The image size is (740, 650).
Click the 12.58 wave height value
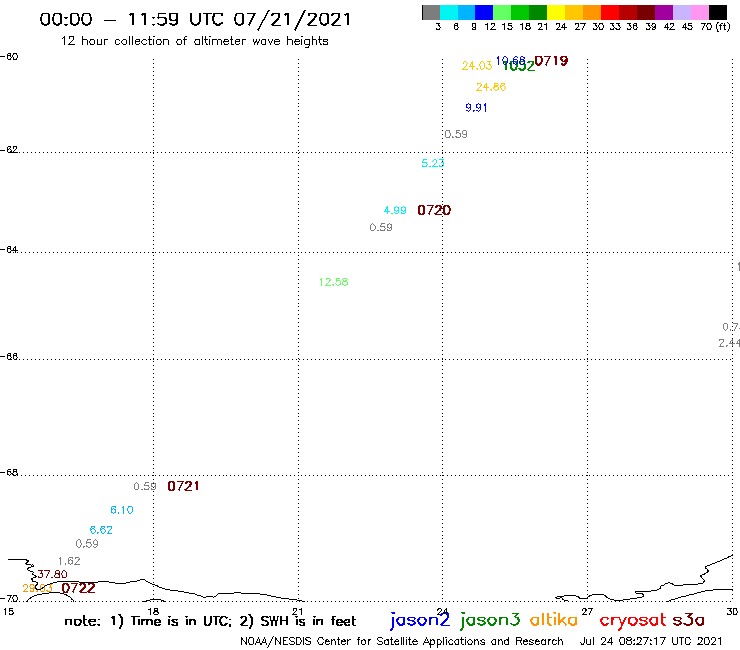334,282
